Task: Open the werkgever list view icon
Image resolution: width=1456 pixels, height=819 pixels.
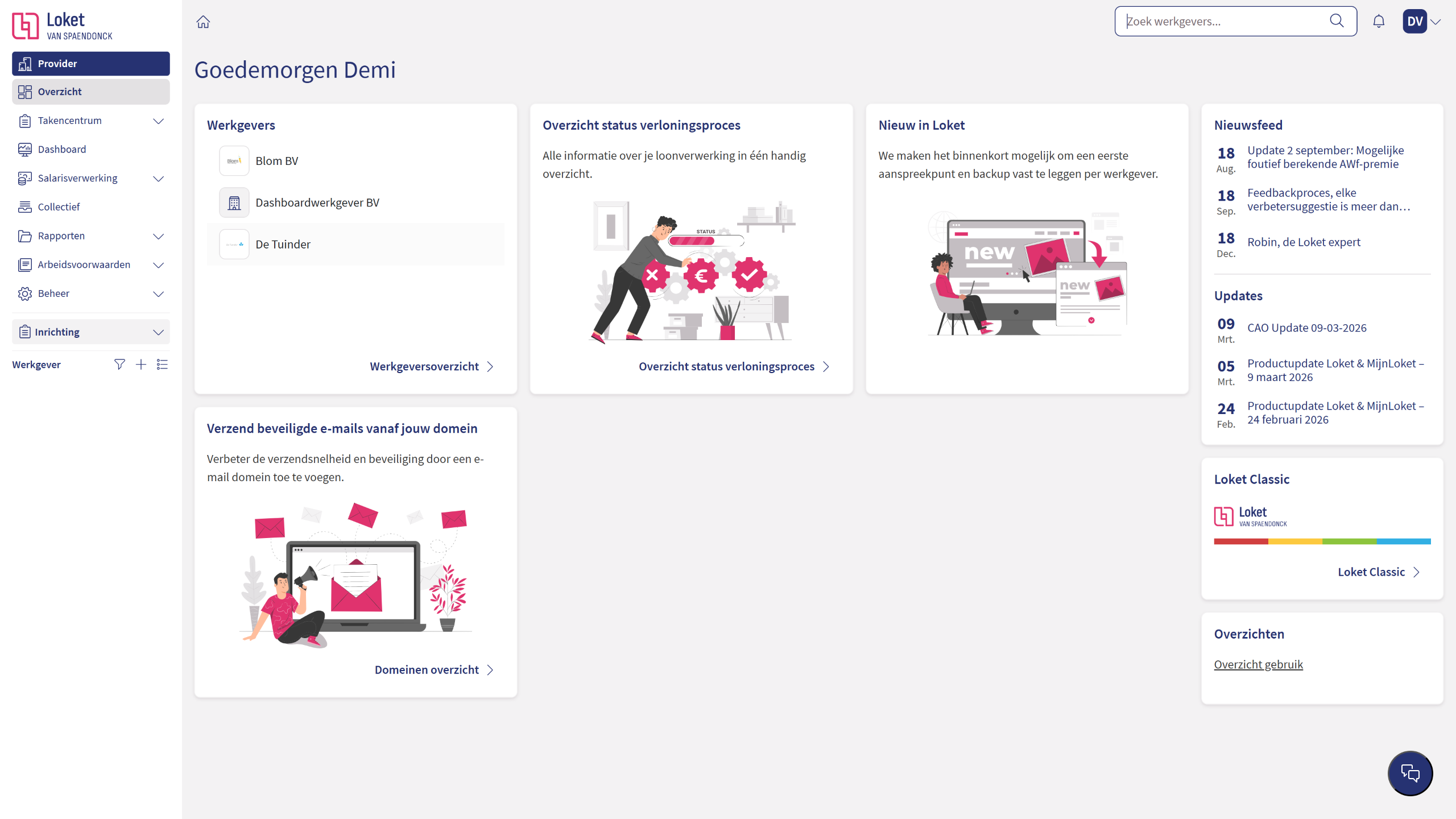Action: click(x=162, y=365)
